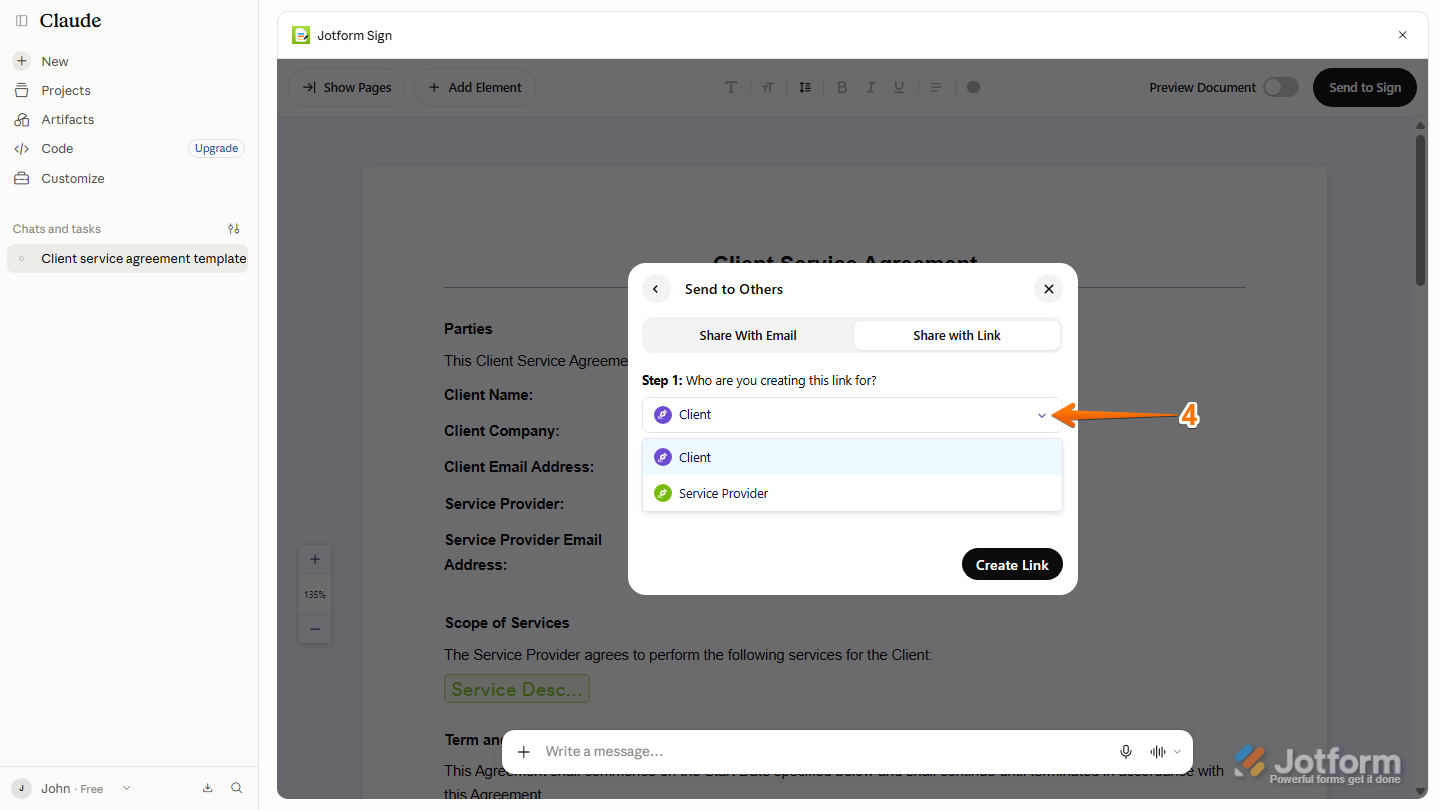Click the Service Desc... field in document
The height and width of the screenshot is (810, 1440).
pyautogui.click(x=517, y=689)
